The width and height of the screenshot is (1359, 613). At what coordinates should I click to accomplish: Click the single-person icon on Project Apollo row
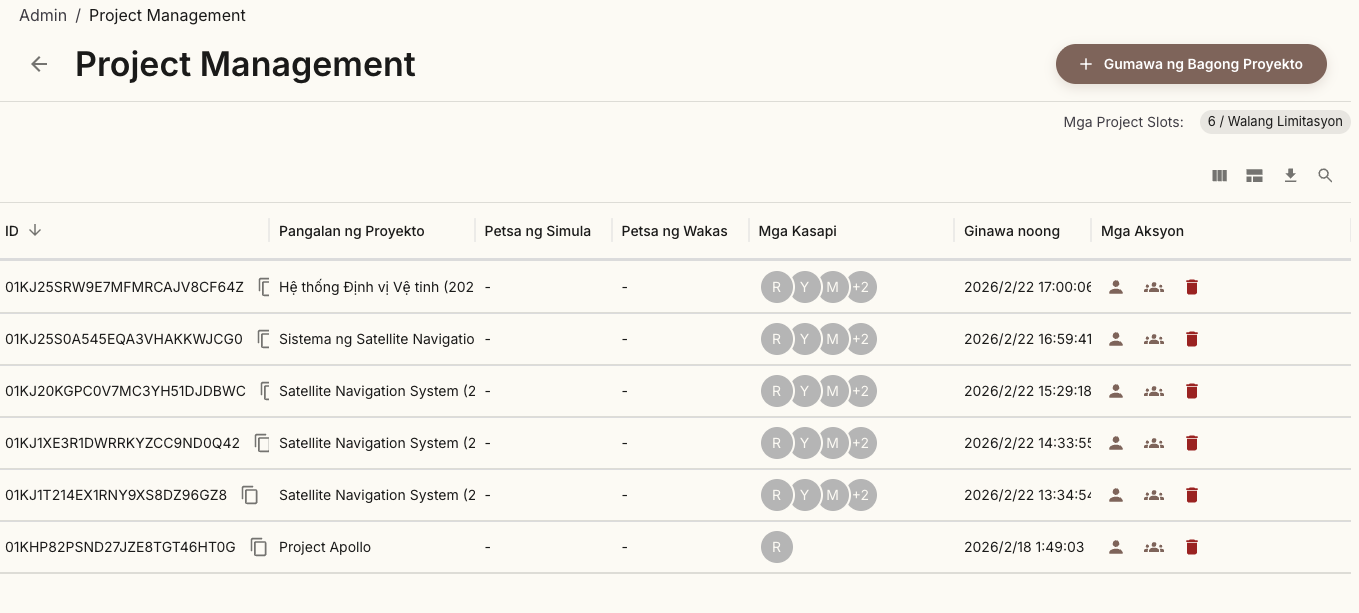click(x=1115, y=547)
